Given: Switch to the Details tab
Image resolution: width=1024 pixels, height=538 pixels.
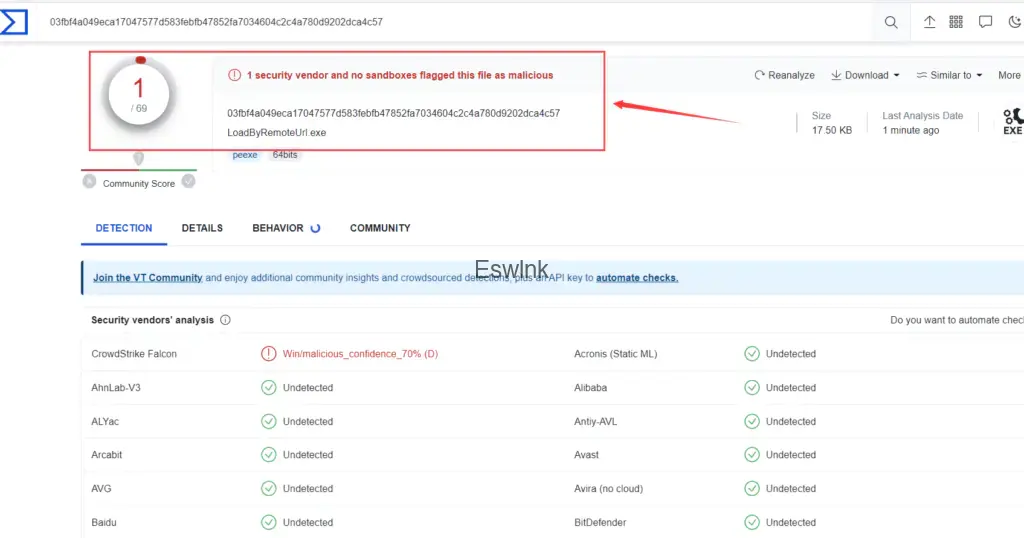Looking at the screenshot, I should [x=202, y=228].
